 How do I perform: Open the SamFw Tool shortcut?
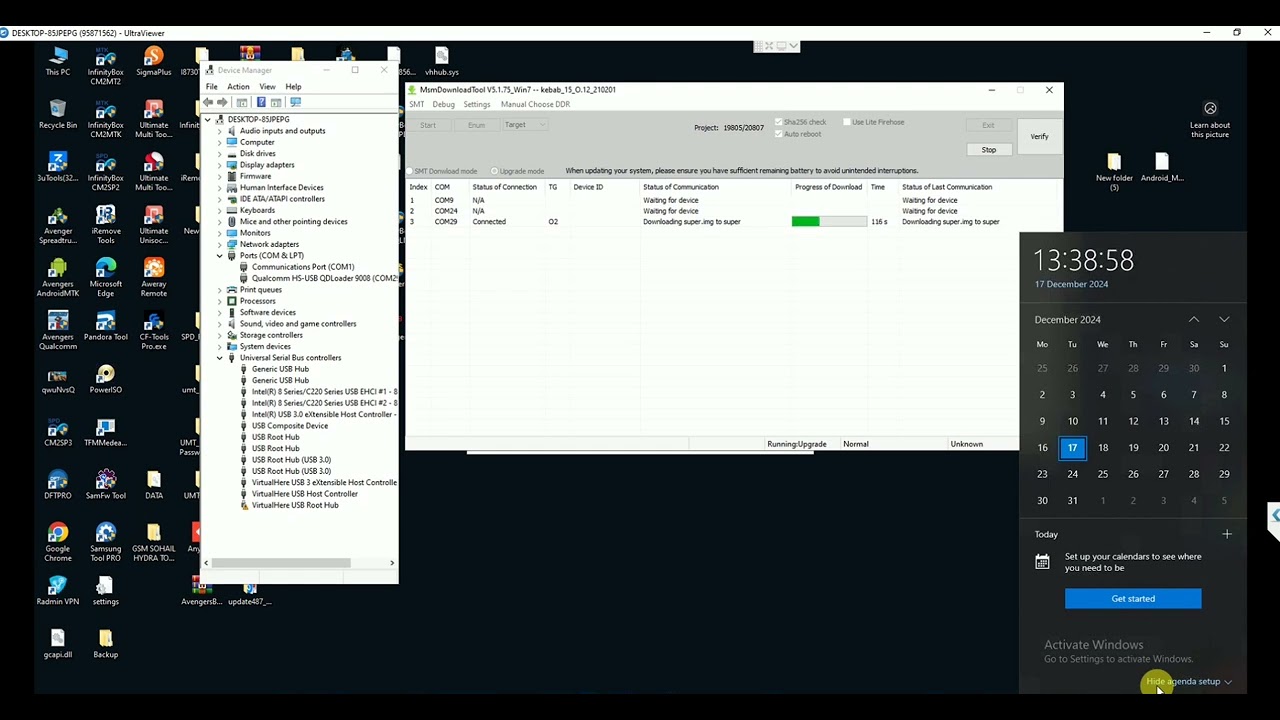(105, 486)
